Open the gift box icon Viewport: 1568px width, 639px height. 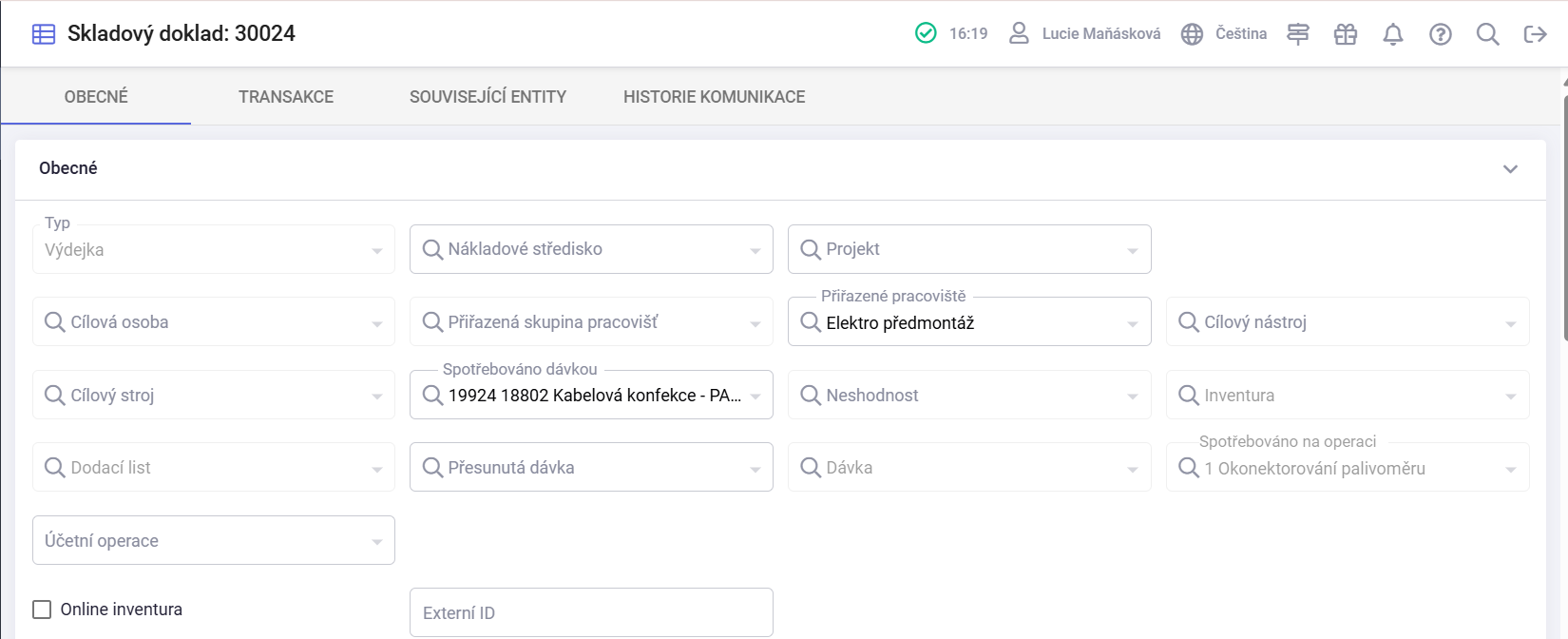1346,34
